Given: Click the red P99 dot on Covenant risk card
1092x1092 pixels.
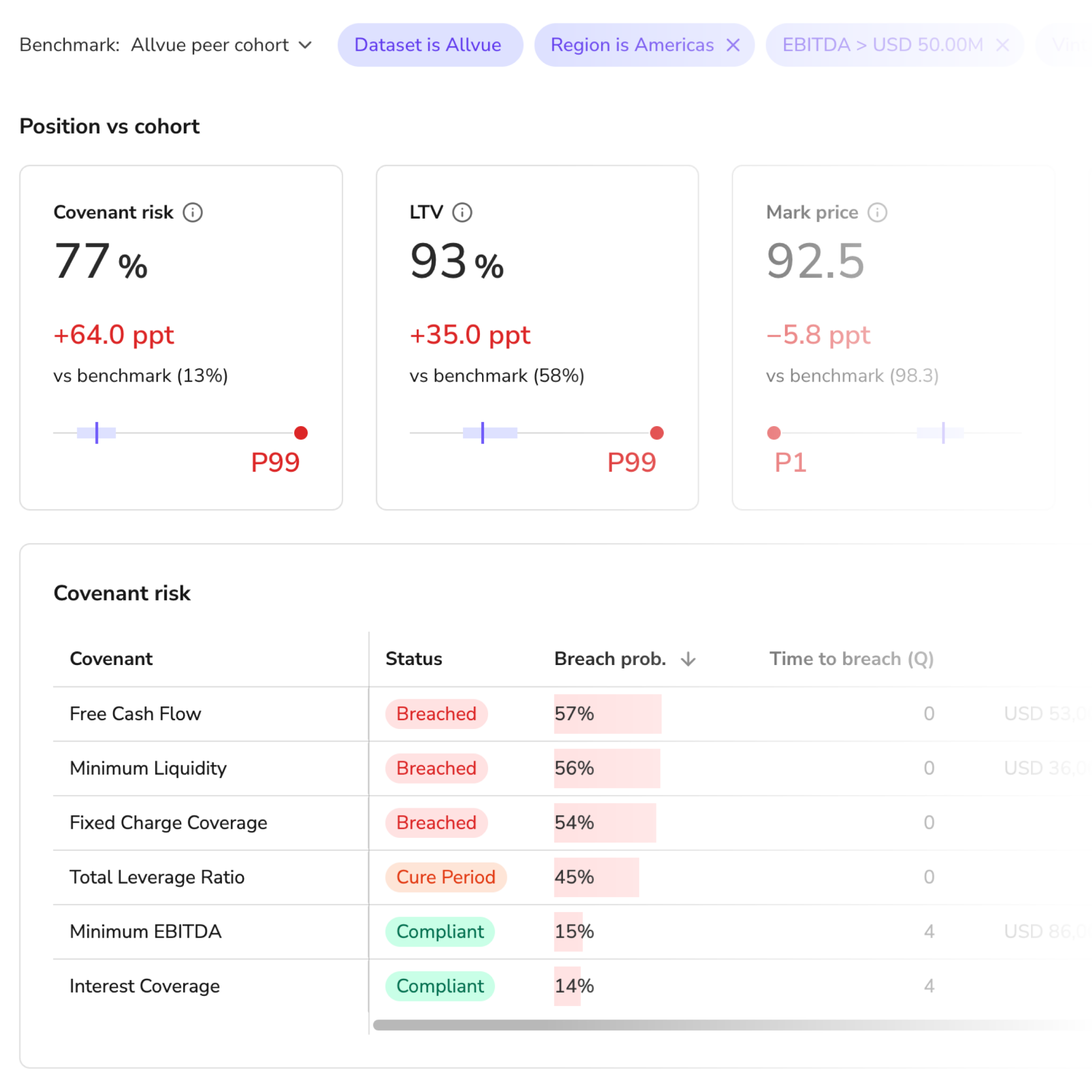Looking at the screenshot, I should tap(301, 433).
